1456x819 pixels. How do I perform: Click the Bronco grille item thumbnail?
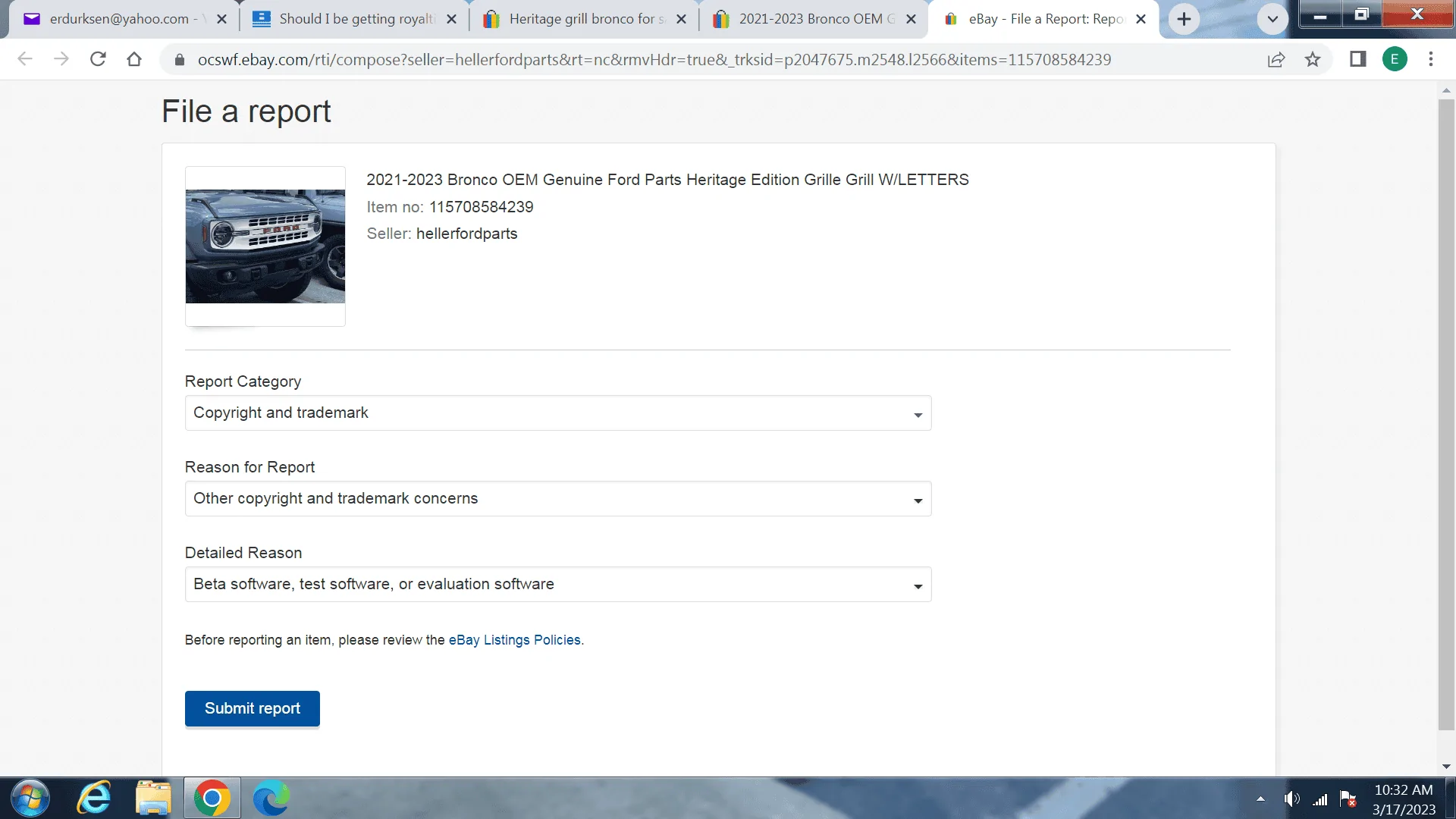tap(265, 246)
